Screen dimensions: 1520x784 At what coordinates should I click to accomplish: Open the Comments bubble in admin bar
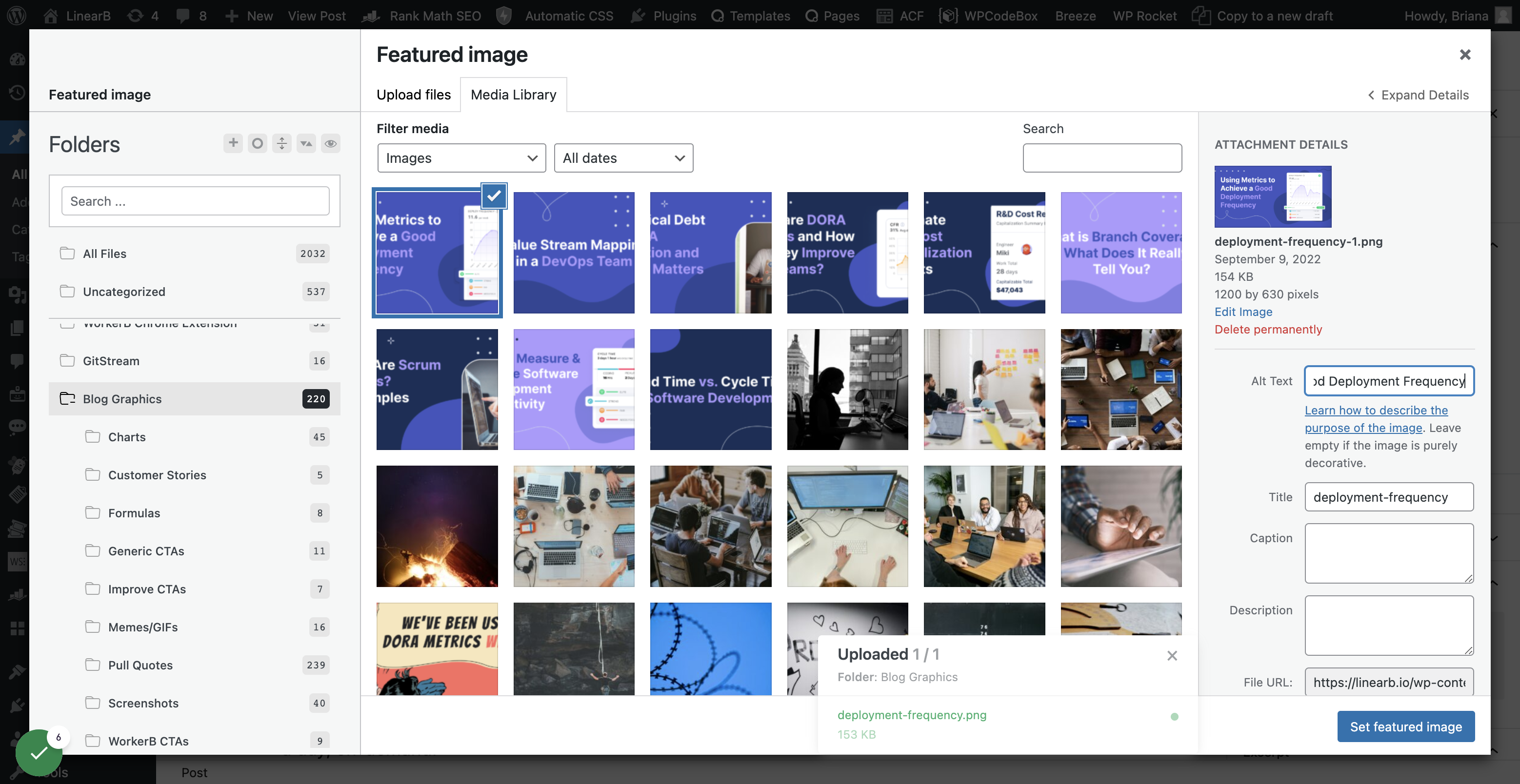coord(191,15)
